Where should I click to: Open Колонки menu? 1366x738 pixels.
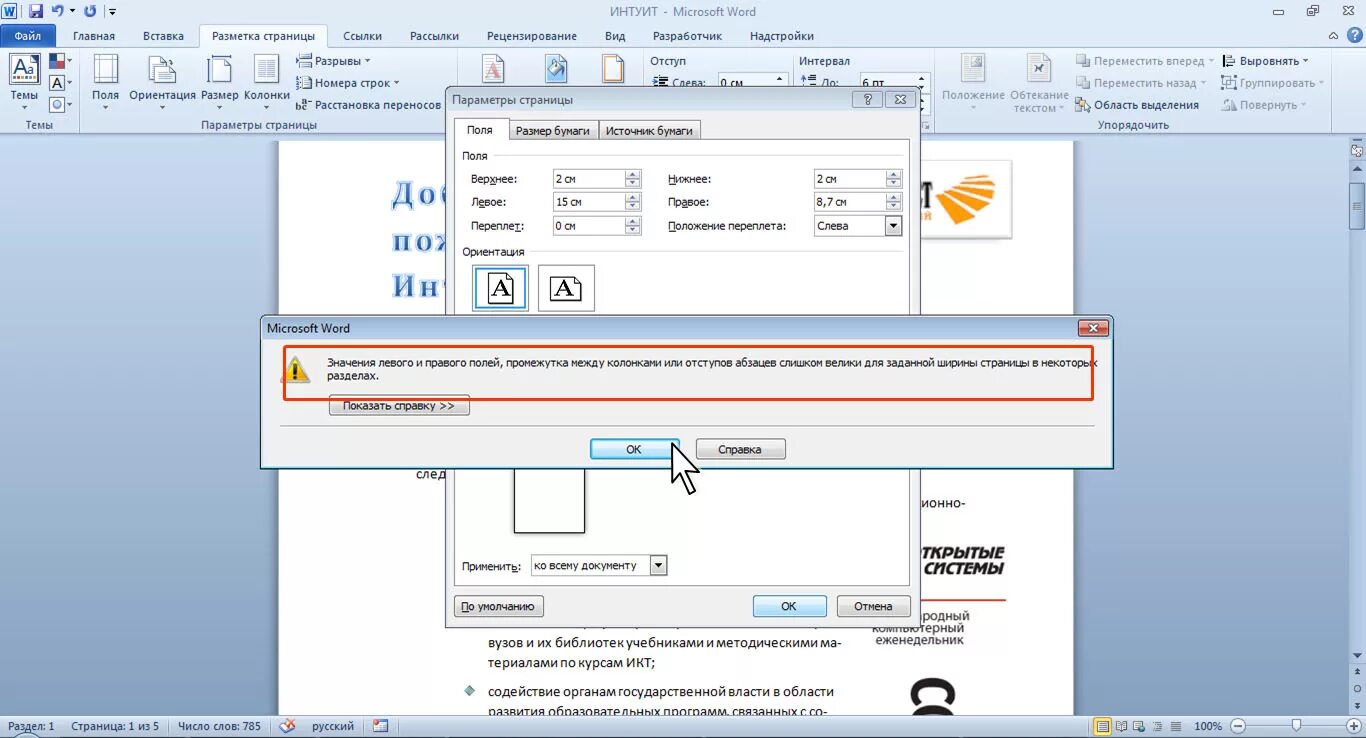point(266,82)
